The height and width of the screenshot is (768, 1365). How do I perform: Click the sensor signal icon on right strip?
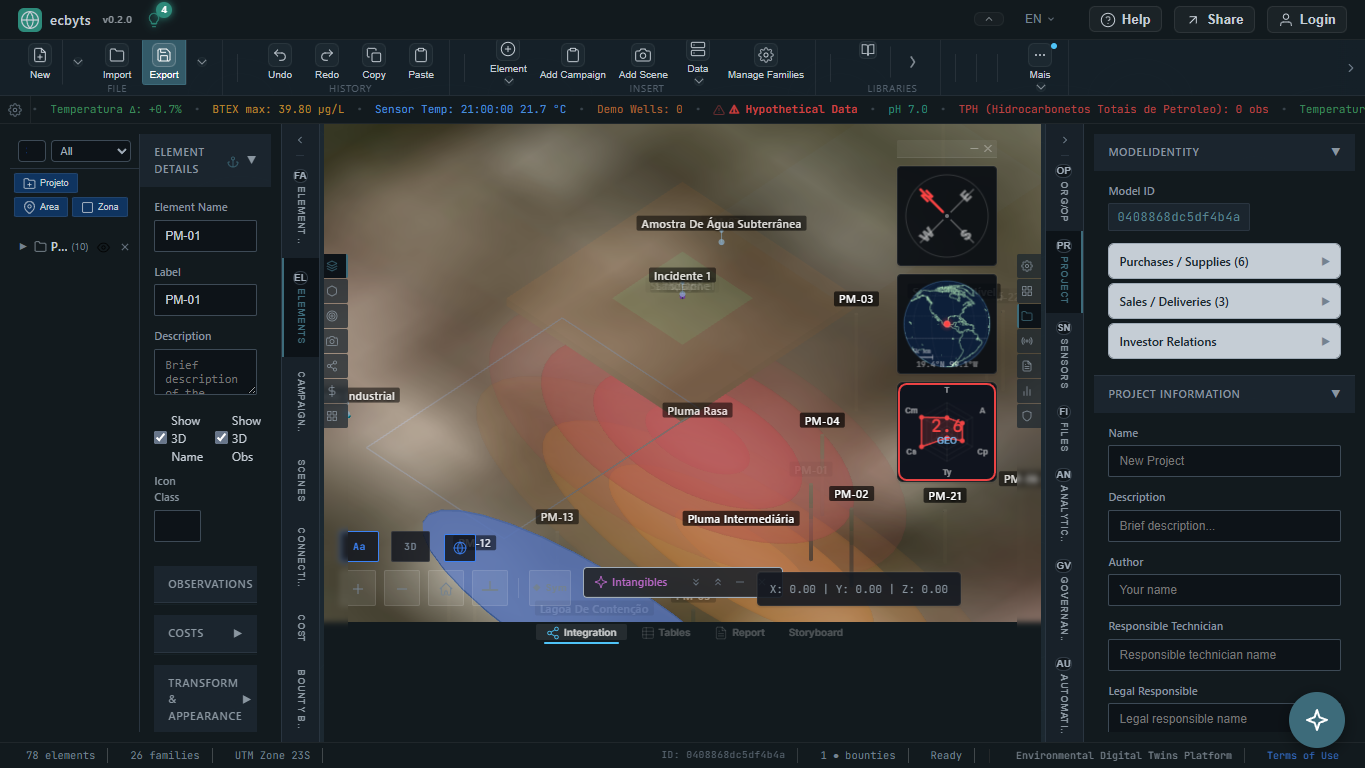pyautogui.click(x=1027, y=341)
